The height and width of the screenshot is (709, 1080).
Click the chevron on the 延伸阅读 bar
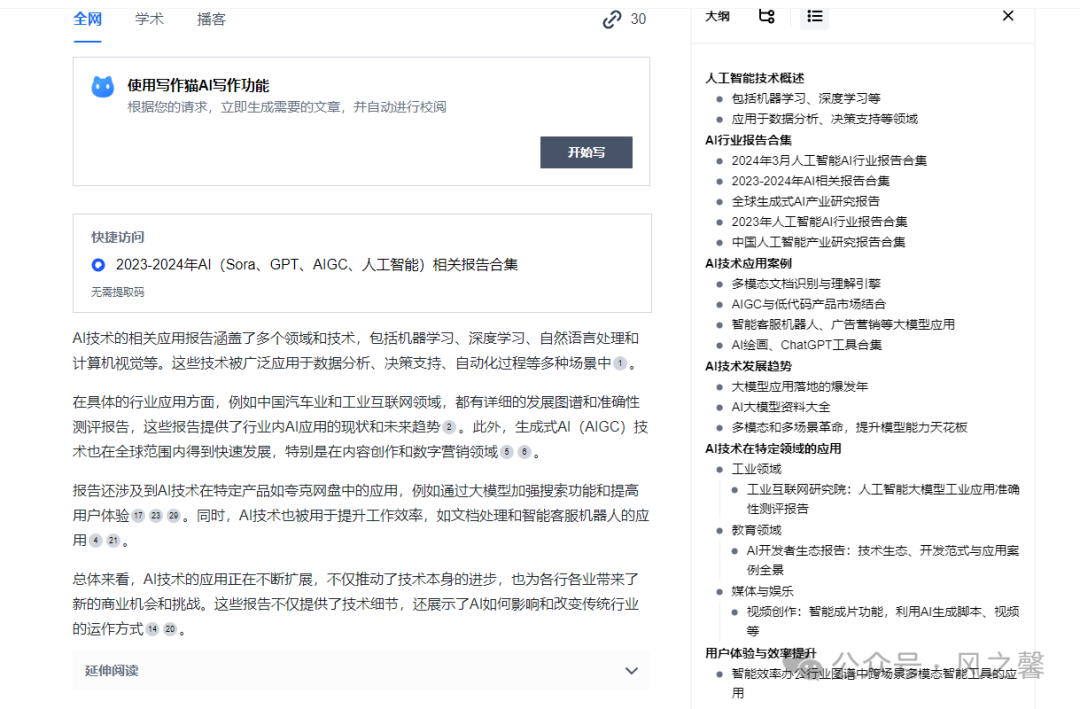point(631,671)
